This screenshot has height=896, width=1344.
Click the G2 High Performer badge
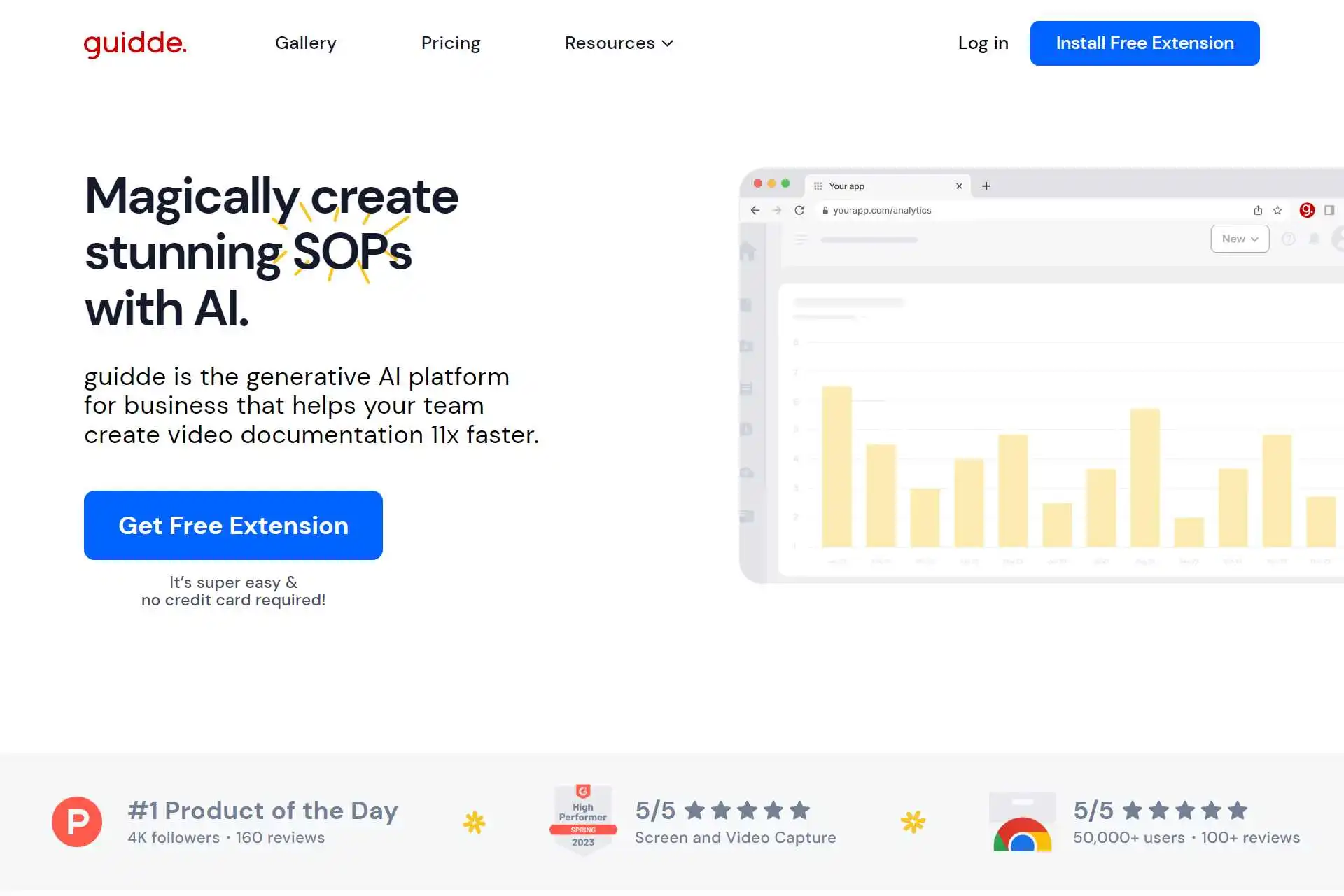click(x=583, y=819)
